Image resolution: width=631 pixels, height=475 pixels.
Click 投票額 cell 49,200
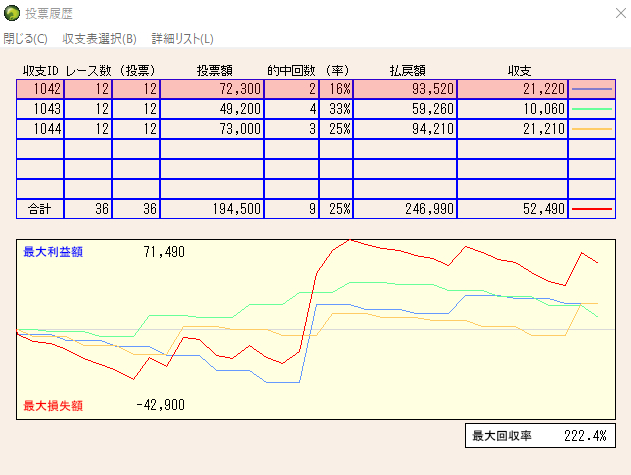click(212, 109)
